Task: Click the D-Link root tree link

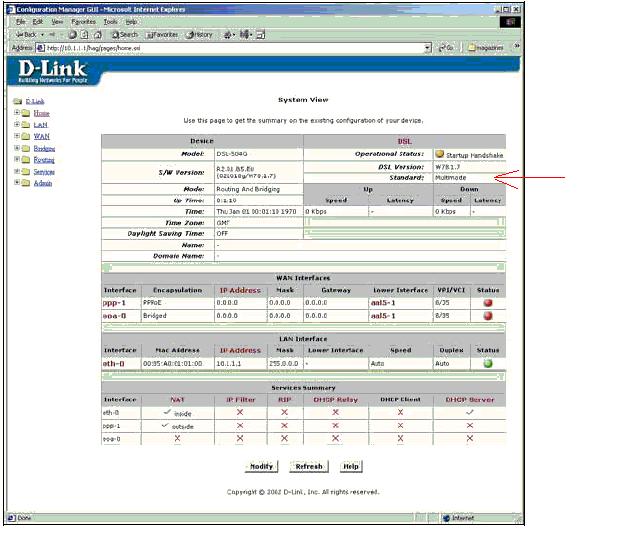Action: [x=35, y=101]
